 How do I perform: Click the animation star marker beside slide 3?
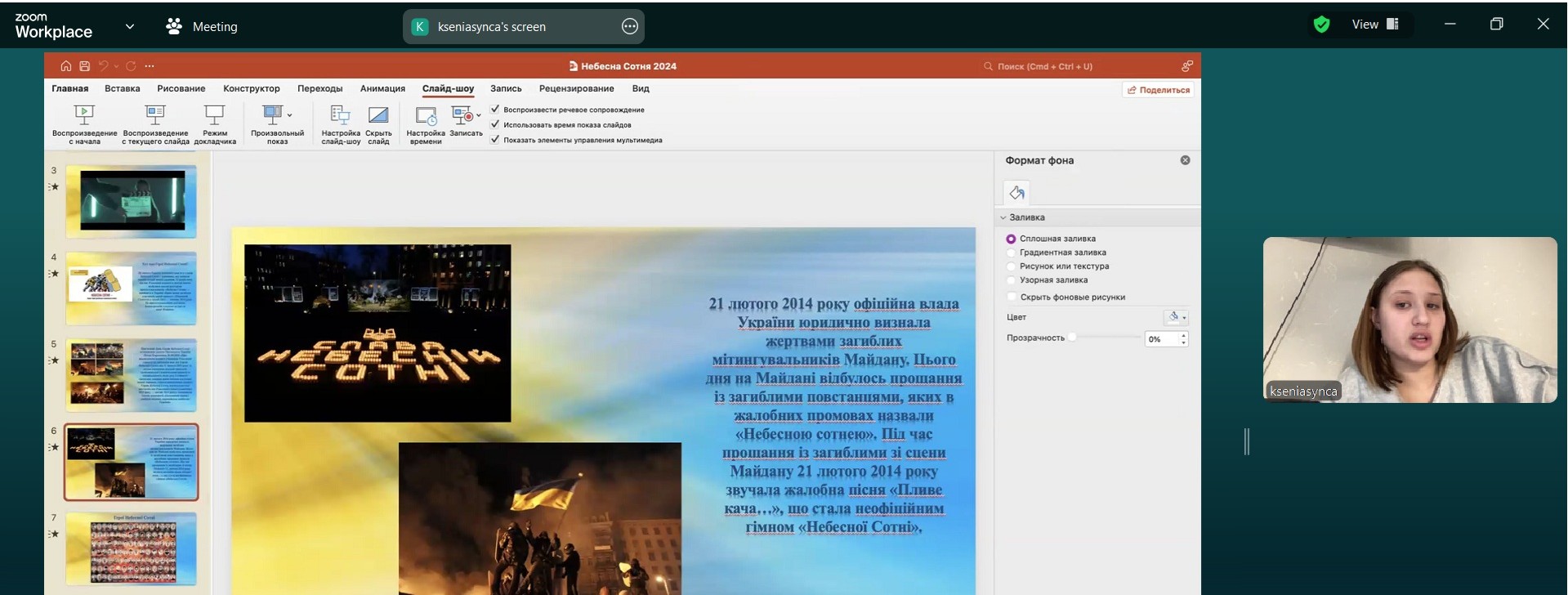pyautogui.click(x=54, y=187)
